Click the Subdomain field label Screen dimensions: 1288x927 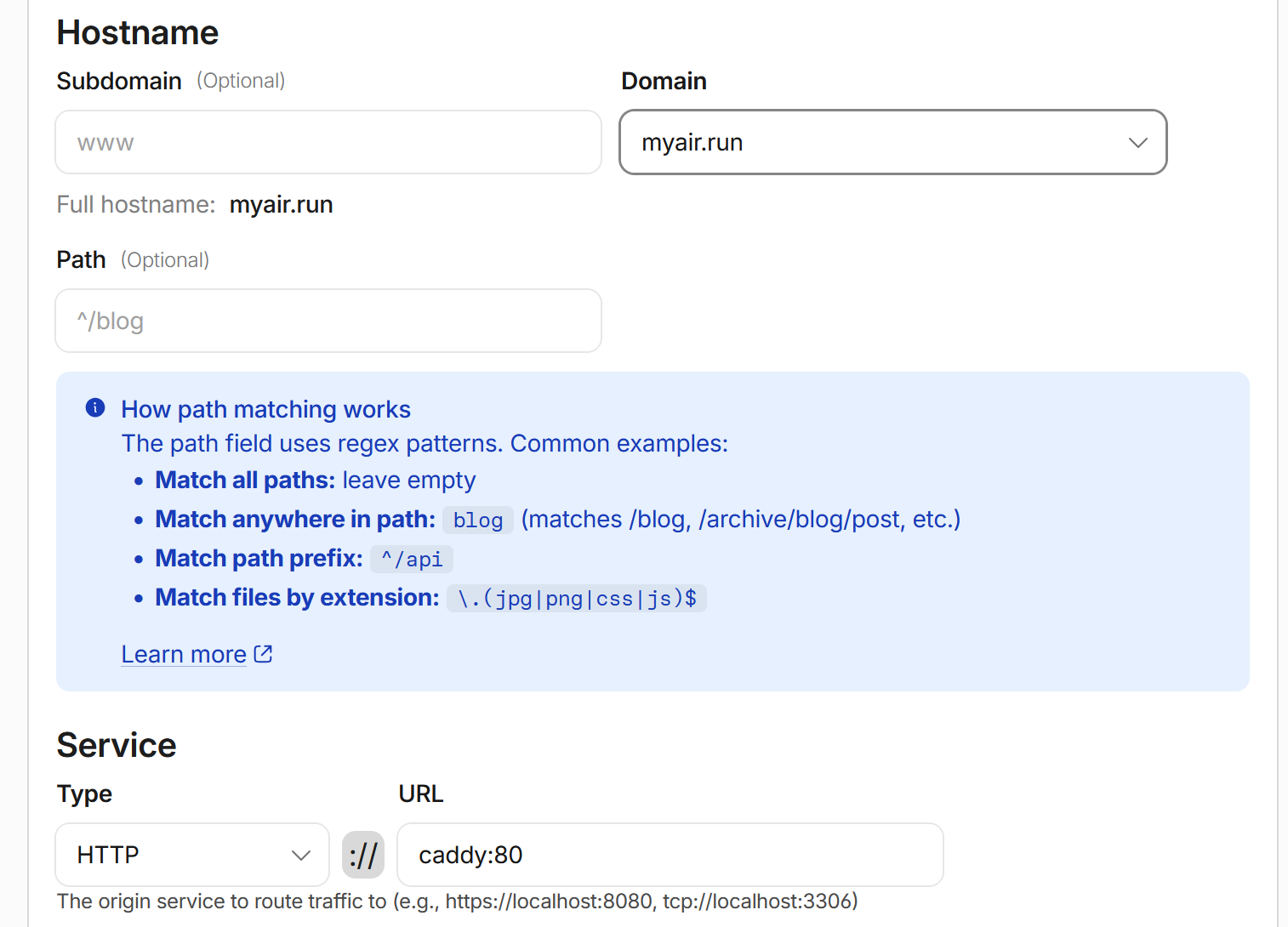click(x=119, y=81)
